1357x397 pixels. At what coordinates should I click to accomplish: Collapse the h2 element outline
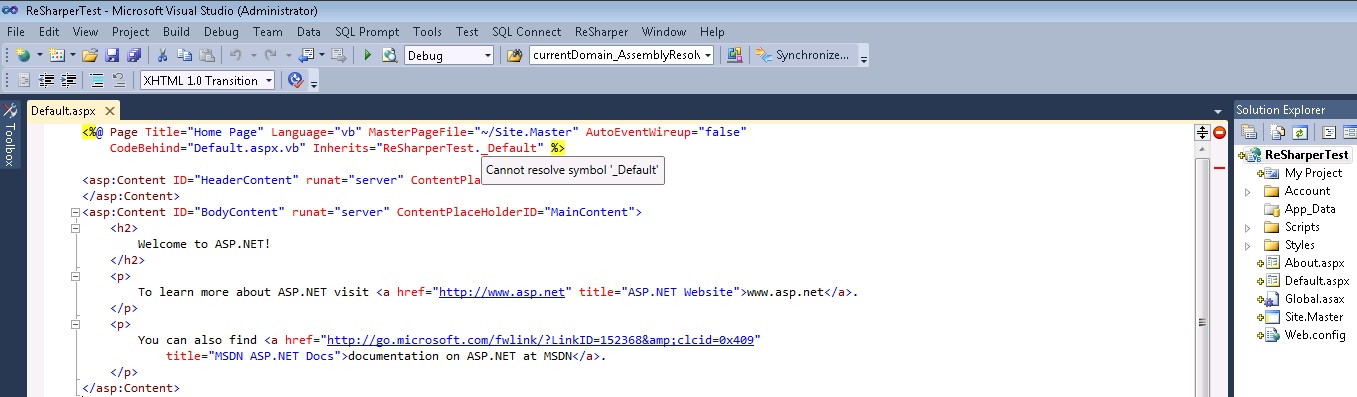[75, 228]
